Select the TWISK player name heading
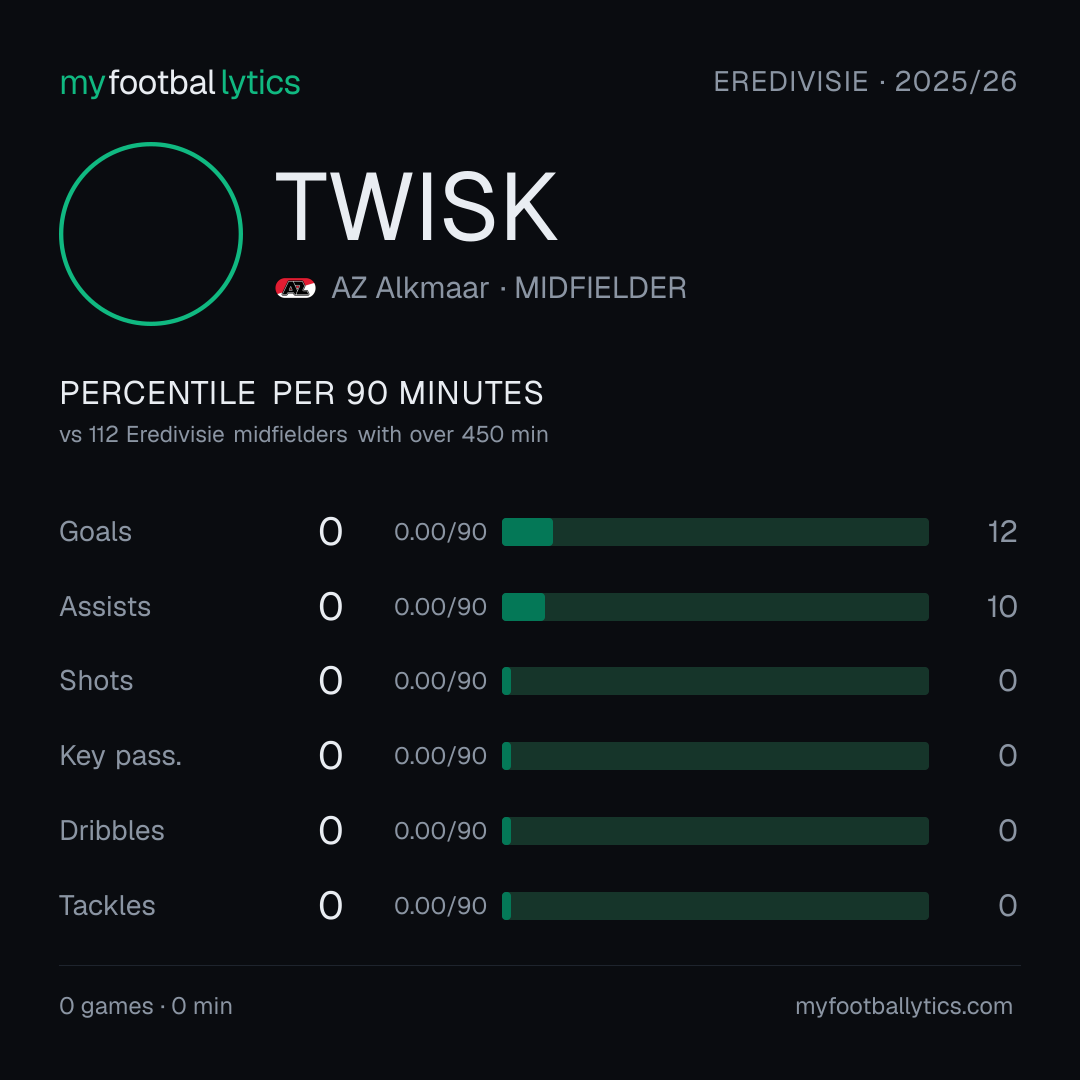The width and height of the screenshot is (1080, 1080). point(416,207)
